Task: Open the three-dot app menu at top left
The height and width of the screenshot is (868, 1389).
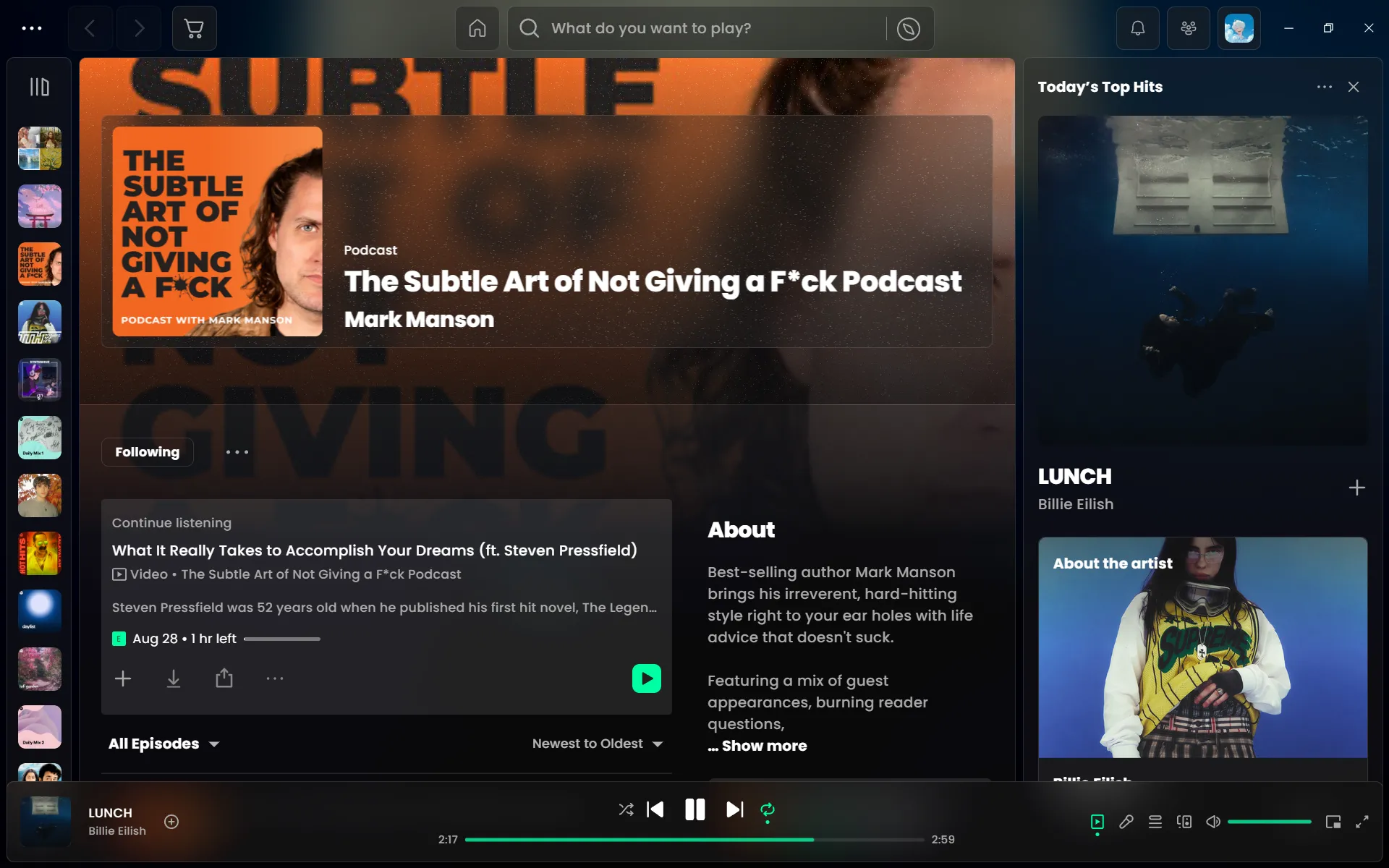Action: point(32,28)
